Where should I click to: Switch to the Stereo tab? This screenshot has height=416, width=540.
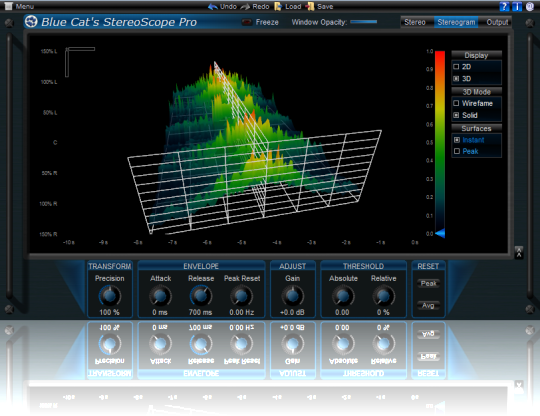[x=415, y=22]
